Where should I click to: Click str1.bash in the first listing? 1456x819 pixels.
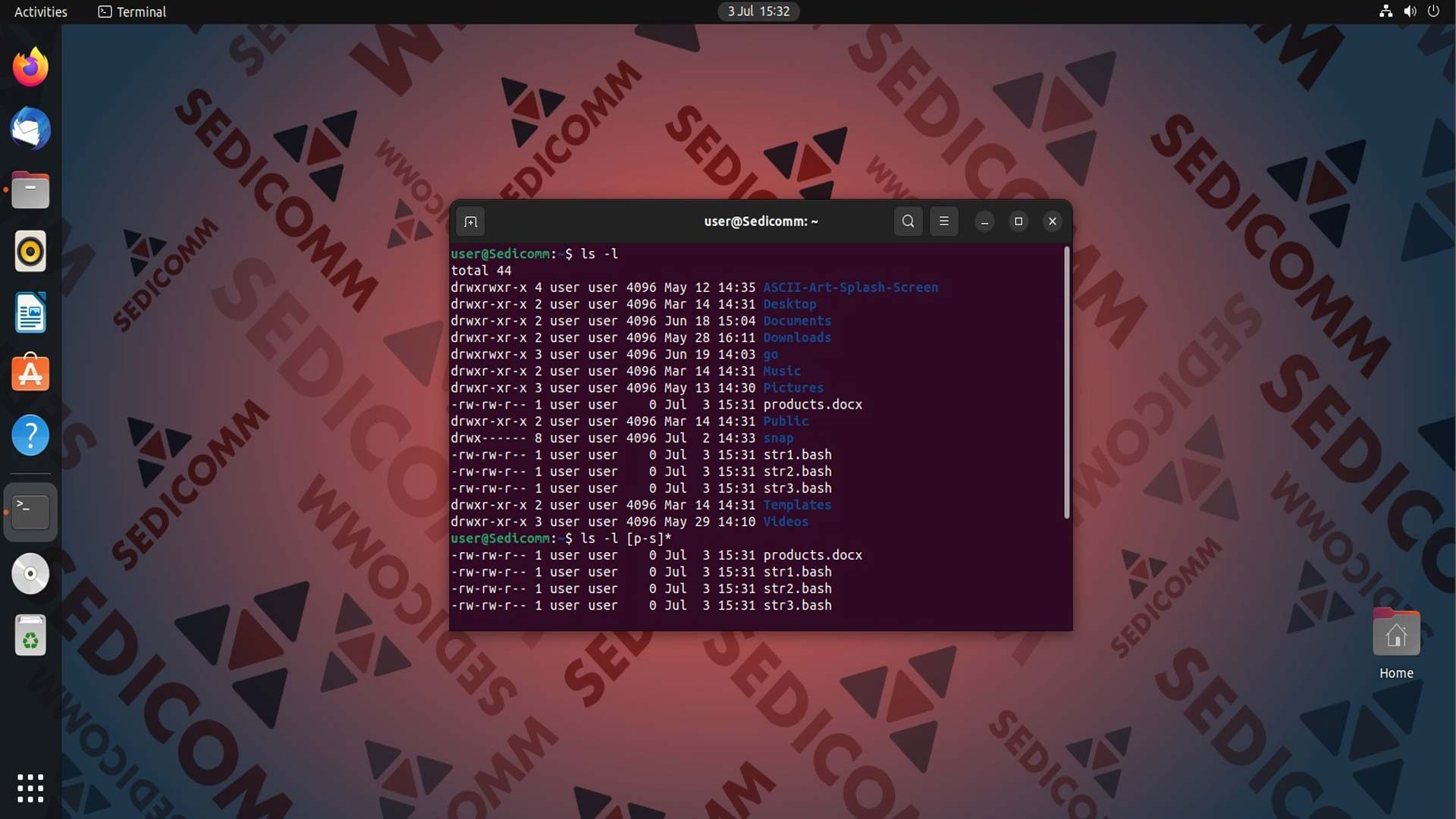click(x=797, y=454)
